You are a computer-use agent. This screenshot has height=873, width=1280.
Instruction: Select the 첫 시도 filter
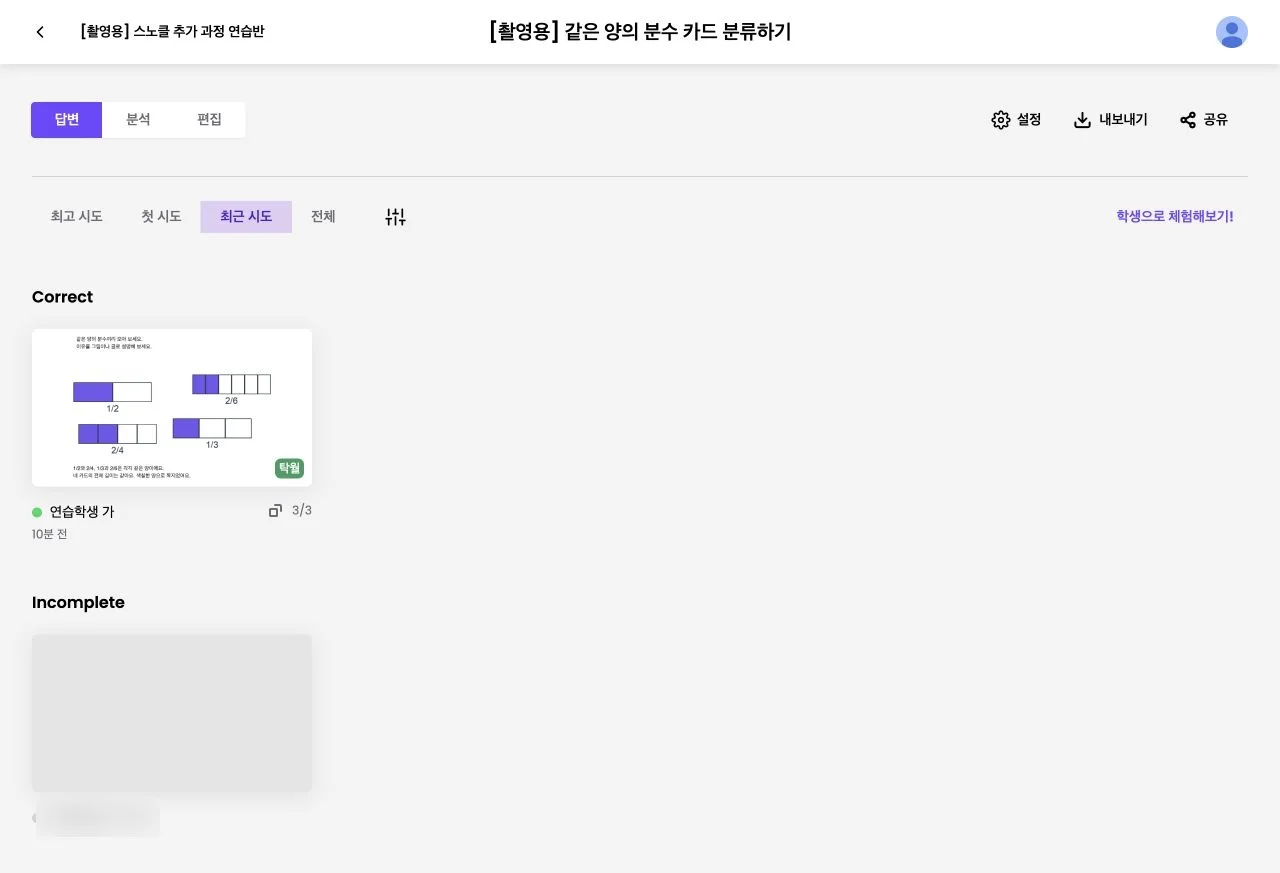click(161, 217)
